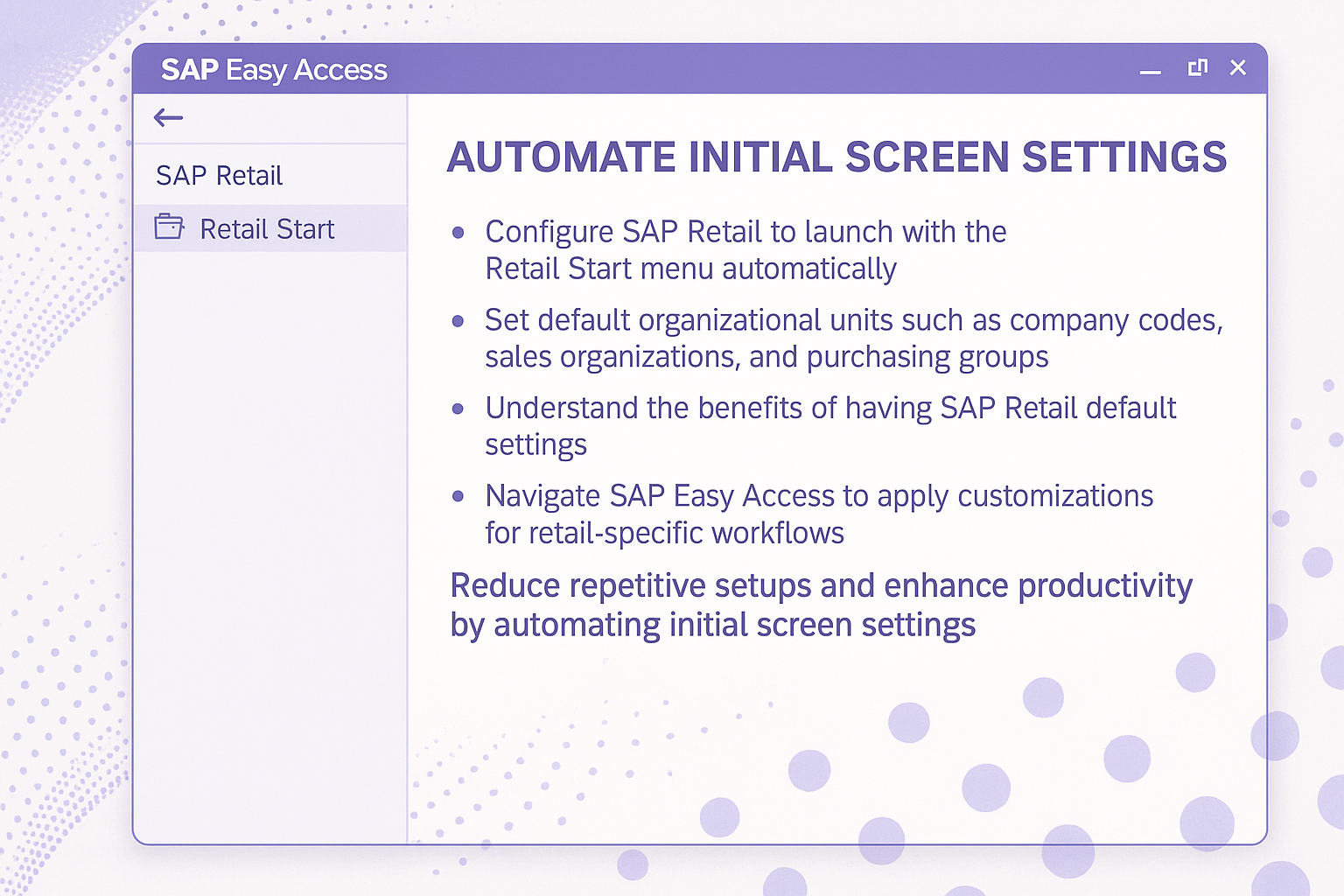This screenshot has height=896, width=1344.
Task: Click the bullet dot before 'Understand the benefits'
Action: point(458,409)
